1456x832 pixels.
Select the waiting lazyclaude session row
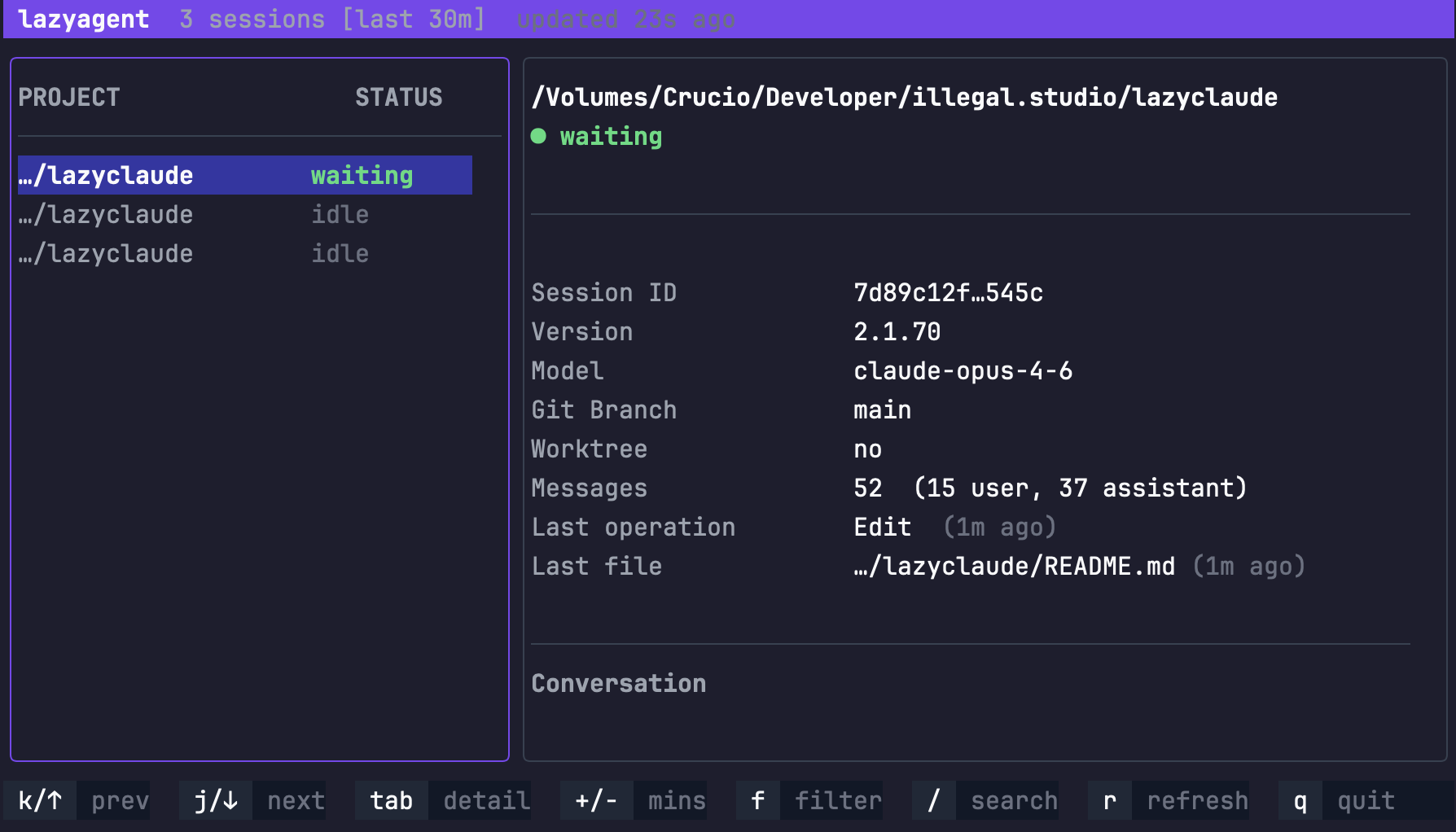pos(244,175)
